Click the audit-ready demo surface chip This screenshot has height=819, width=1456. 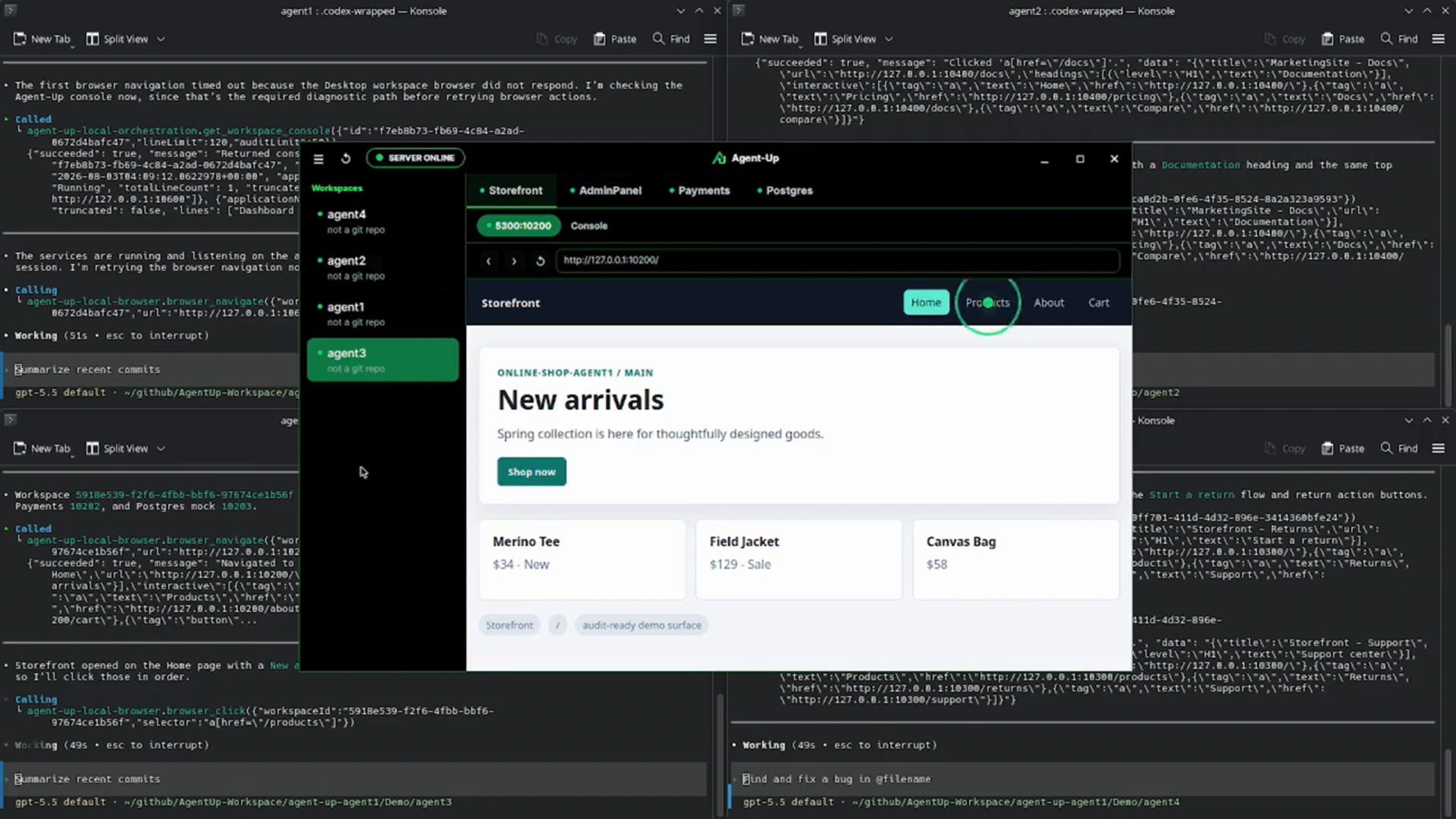642,626
